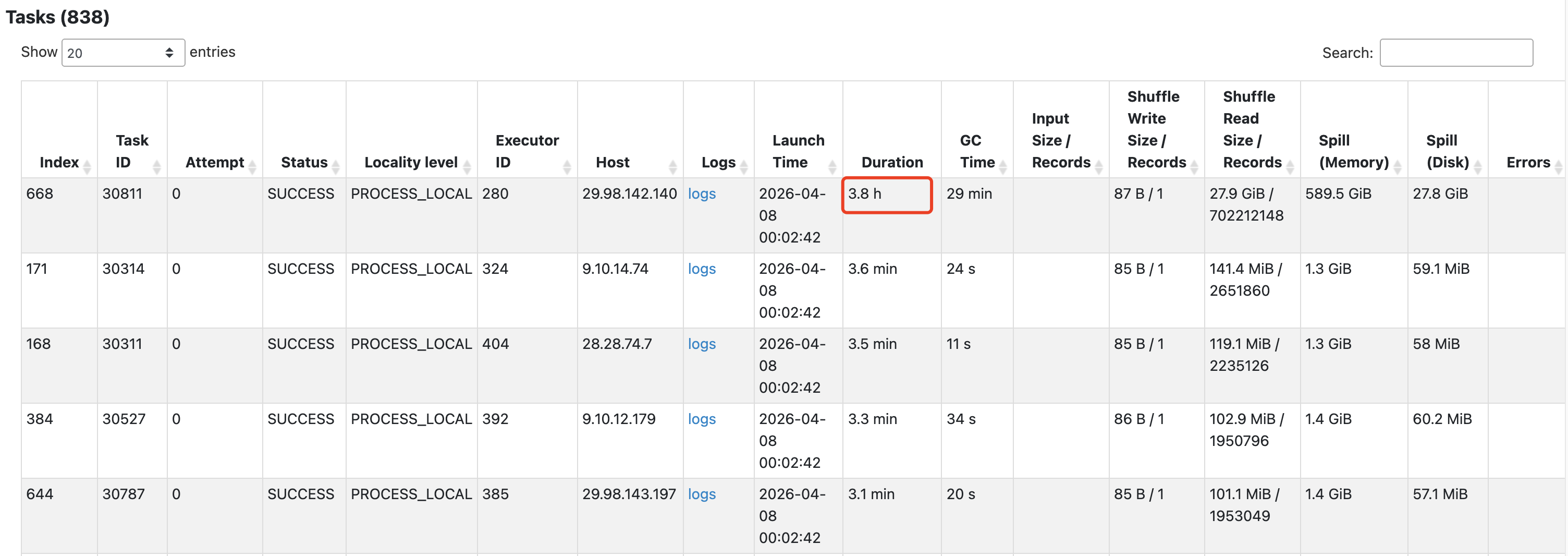The width and height of the screenshot is (1568, 556).
Task: Sort by Spill (Memory) column arrows
Action: [1397, 166]
